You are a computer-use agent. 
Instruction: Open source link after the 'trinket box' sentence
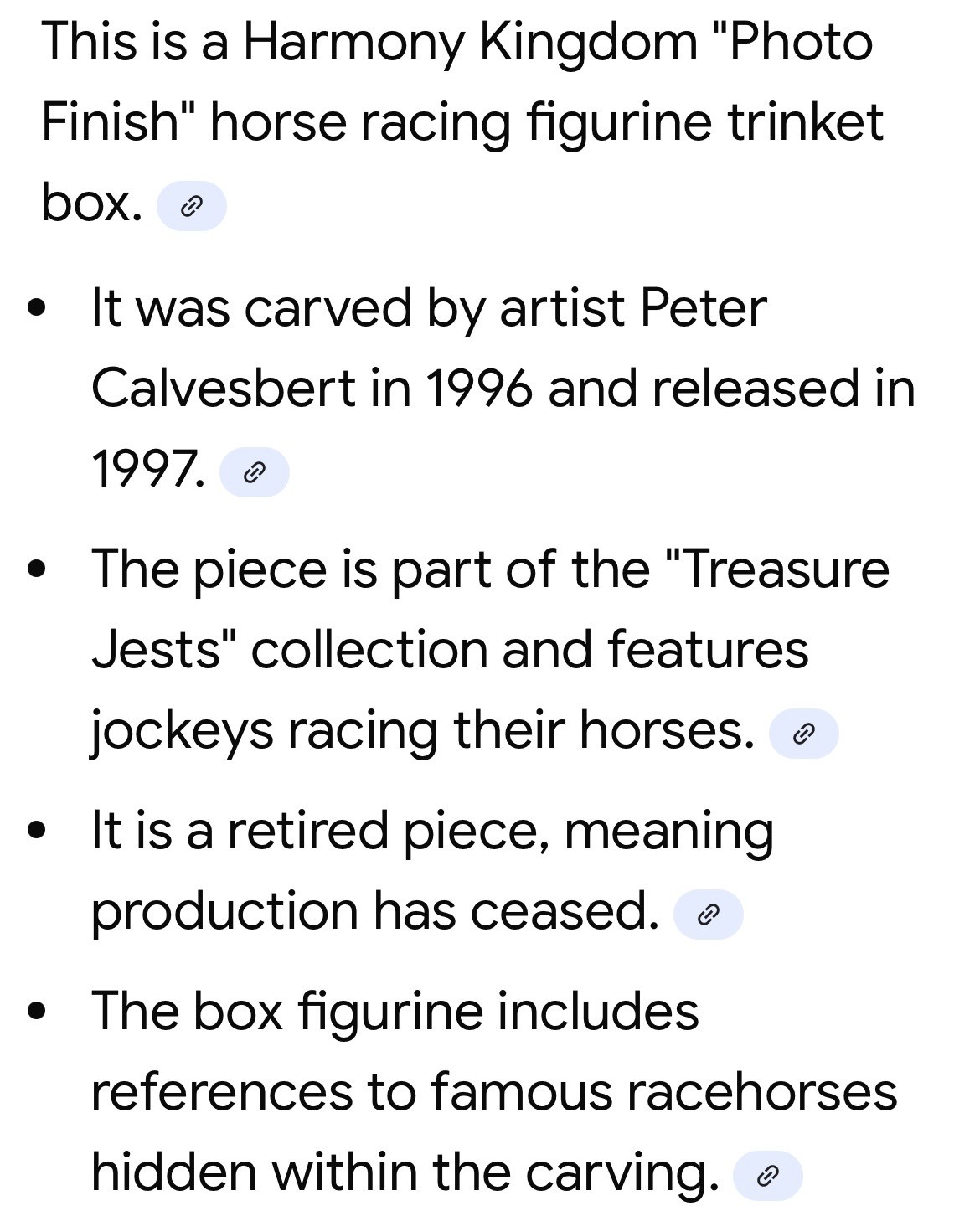tap(192, 205)
